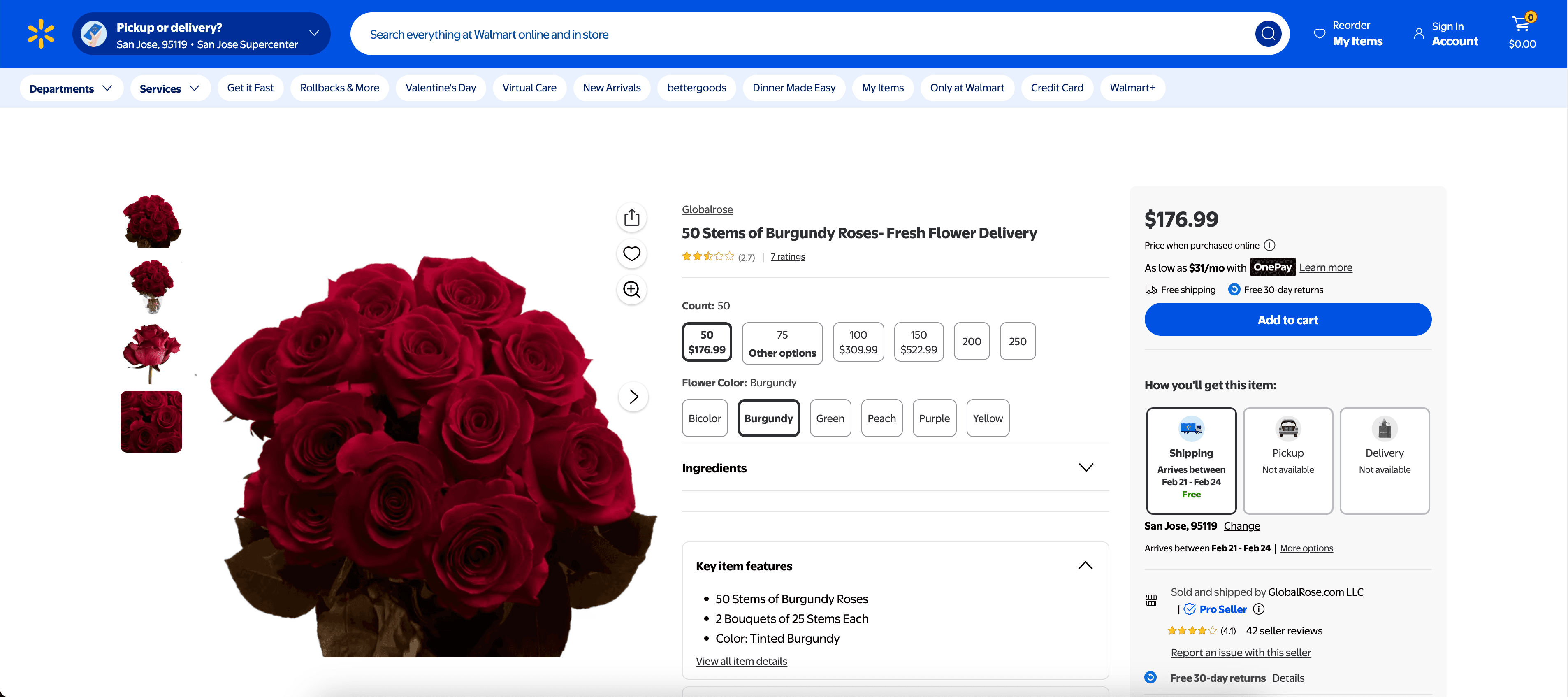Select the Shipping fulfillment option

(1191, 461)
